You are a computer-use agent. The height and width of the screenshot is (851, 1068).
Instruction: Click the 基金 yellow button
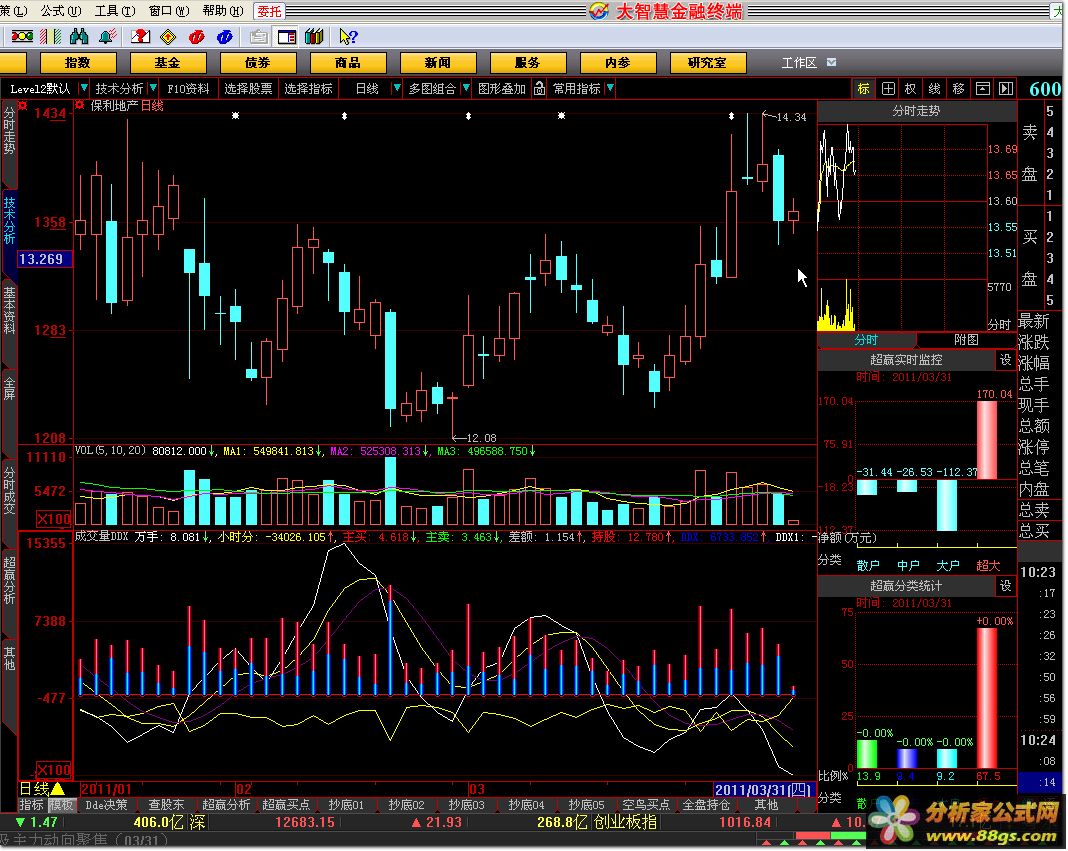[x=167, y=63]
